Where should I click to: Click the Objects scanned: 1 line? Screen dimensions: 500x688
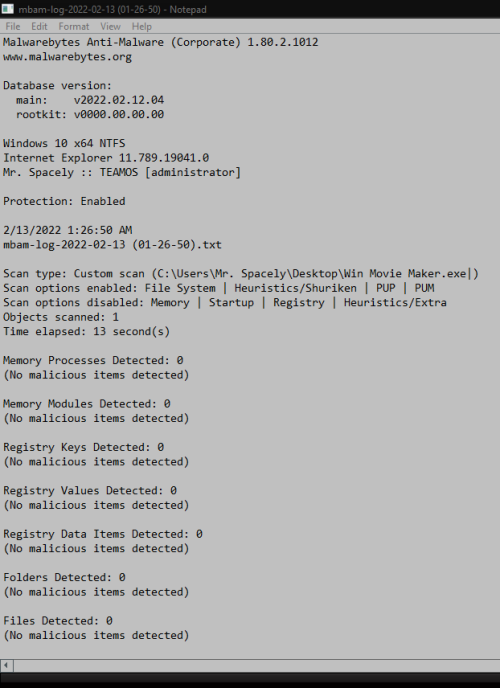click(61, 317)
